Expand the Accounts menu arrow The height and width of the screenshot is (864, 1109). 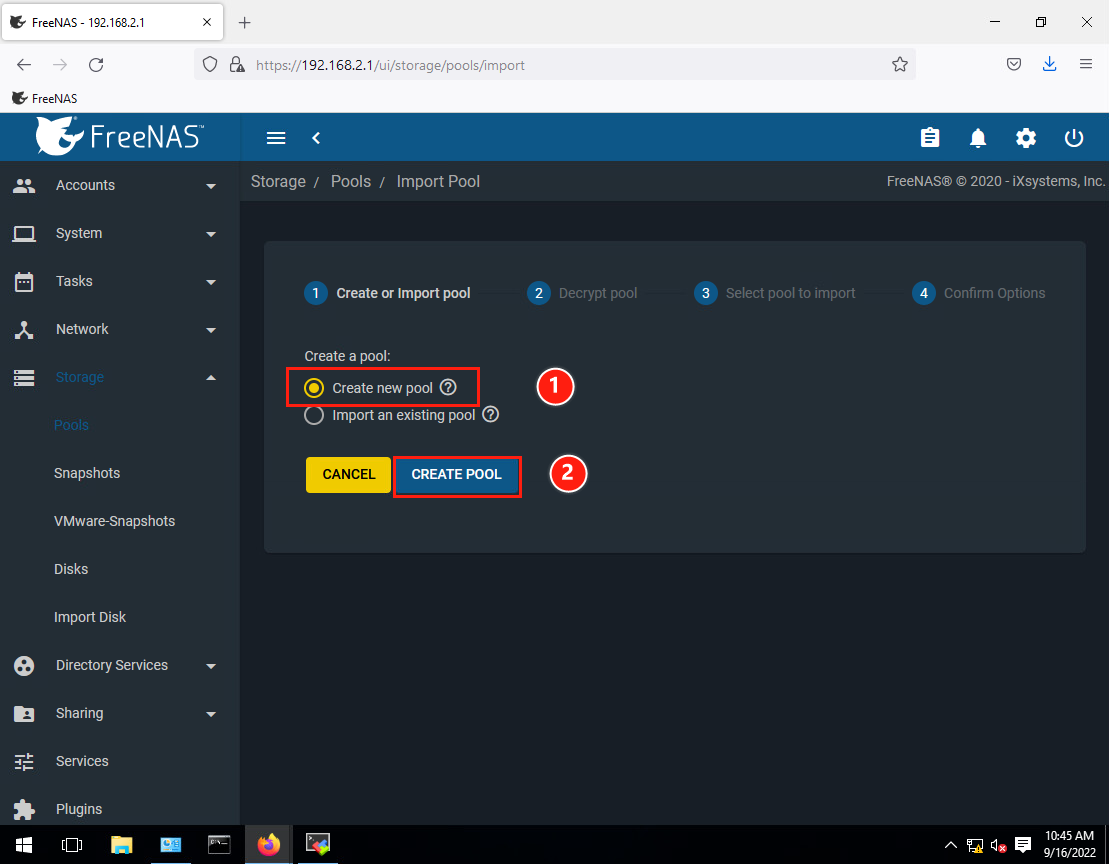point(211,186)
